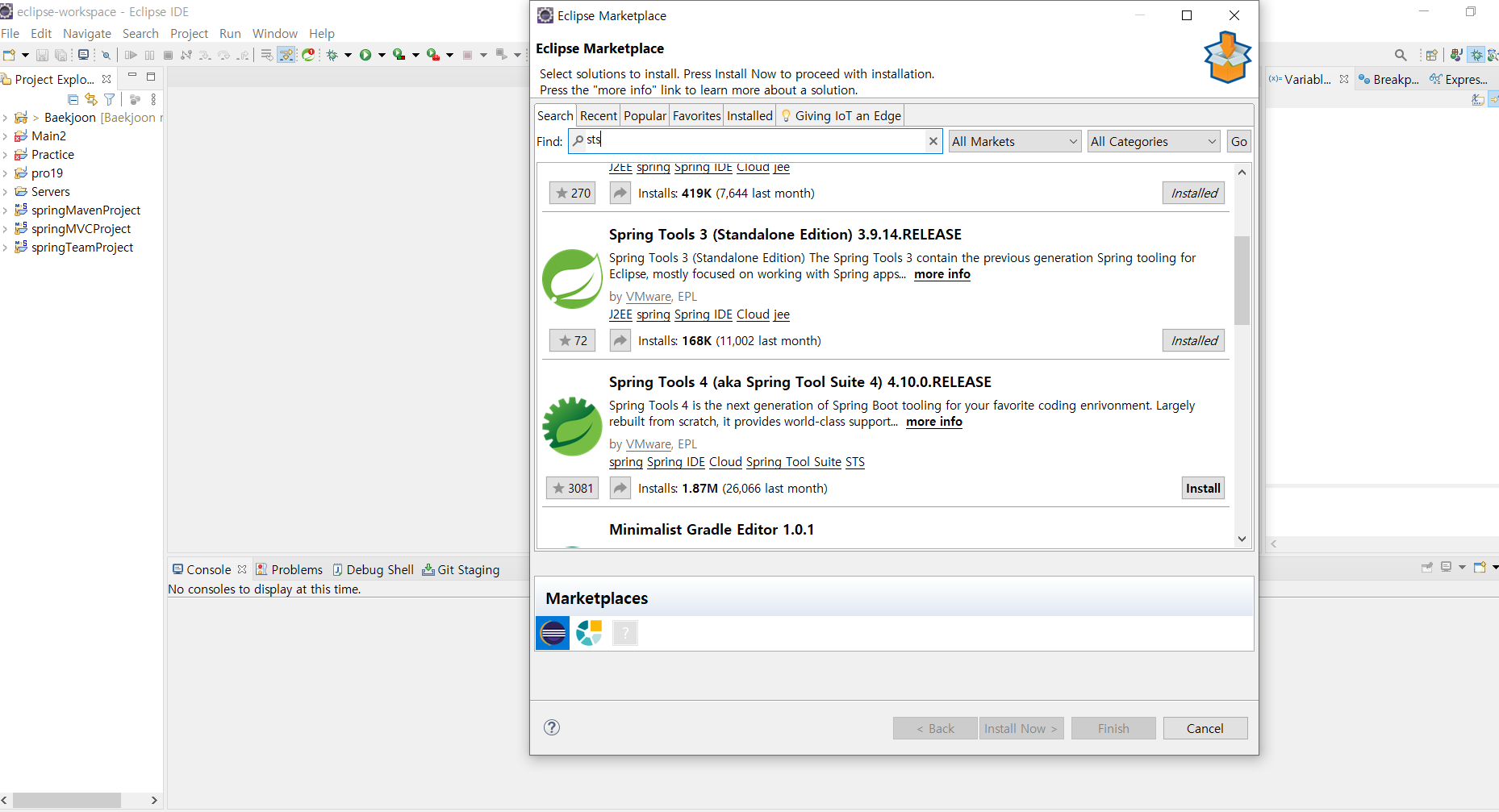Click the Run with Coverage toolbar icon
This screenshot has width=1499, height=812.
coord(399,55)
